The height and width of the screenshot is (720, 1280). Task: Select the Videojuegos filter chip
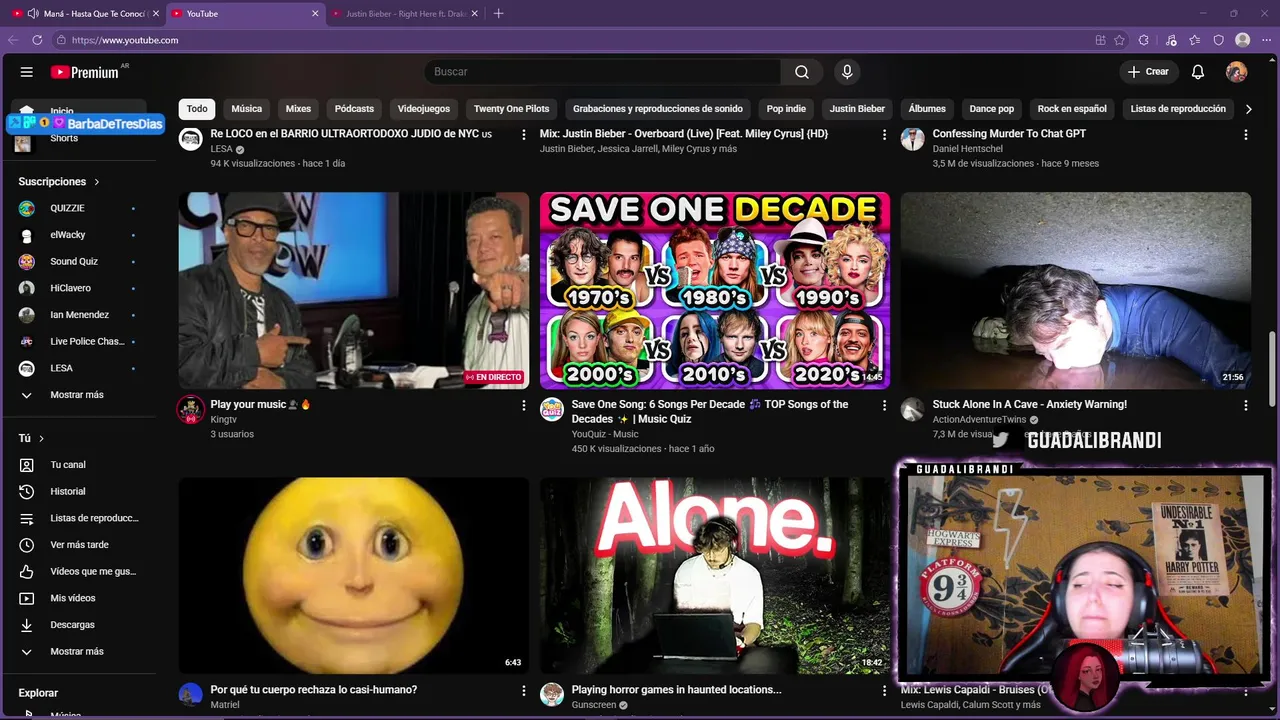coord(424,109)
